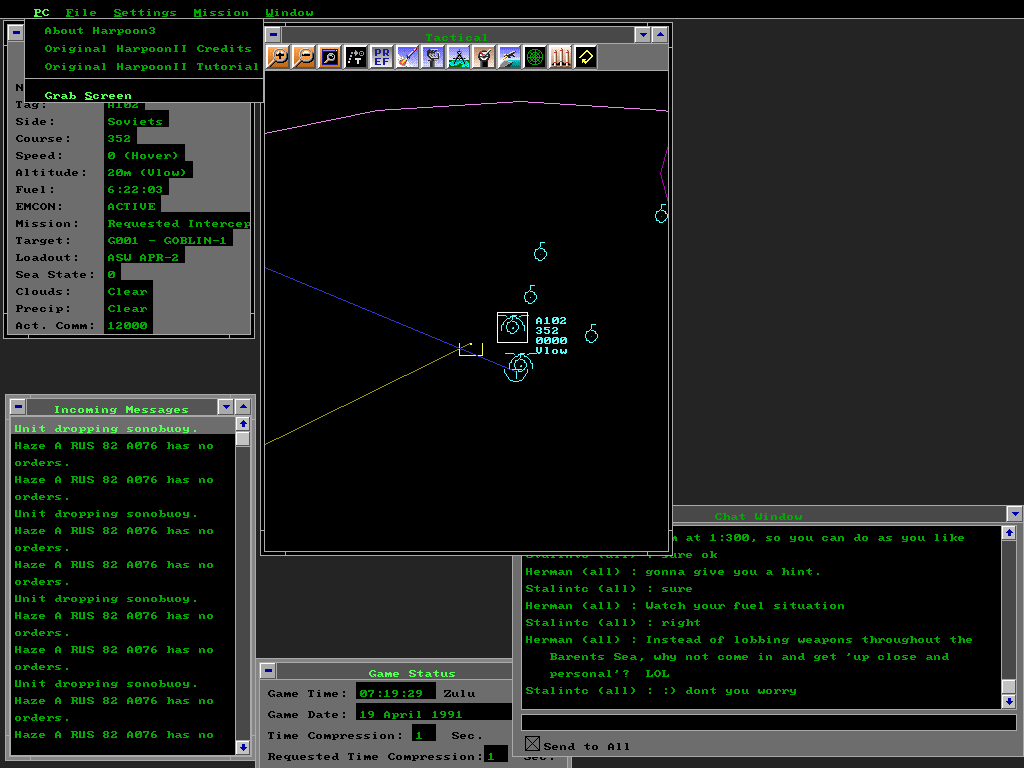This screenshot has height=768, width=1024.
Task: Click Target value G001 - GOBLIN-1
Action: click(x=168, y=240)
